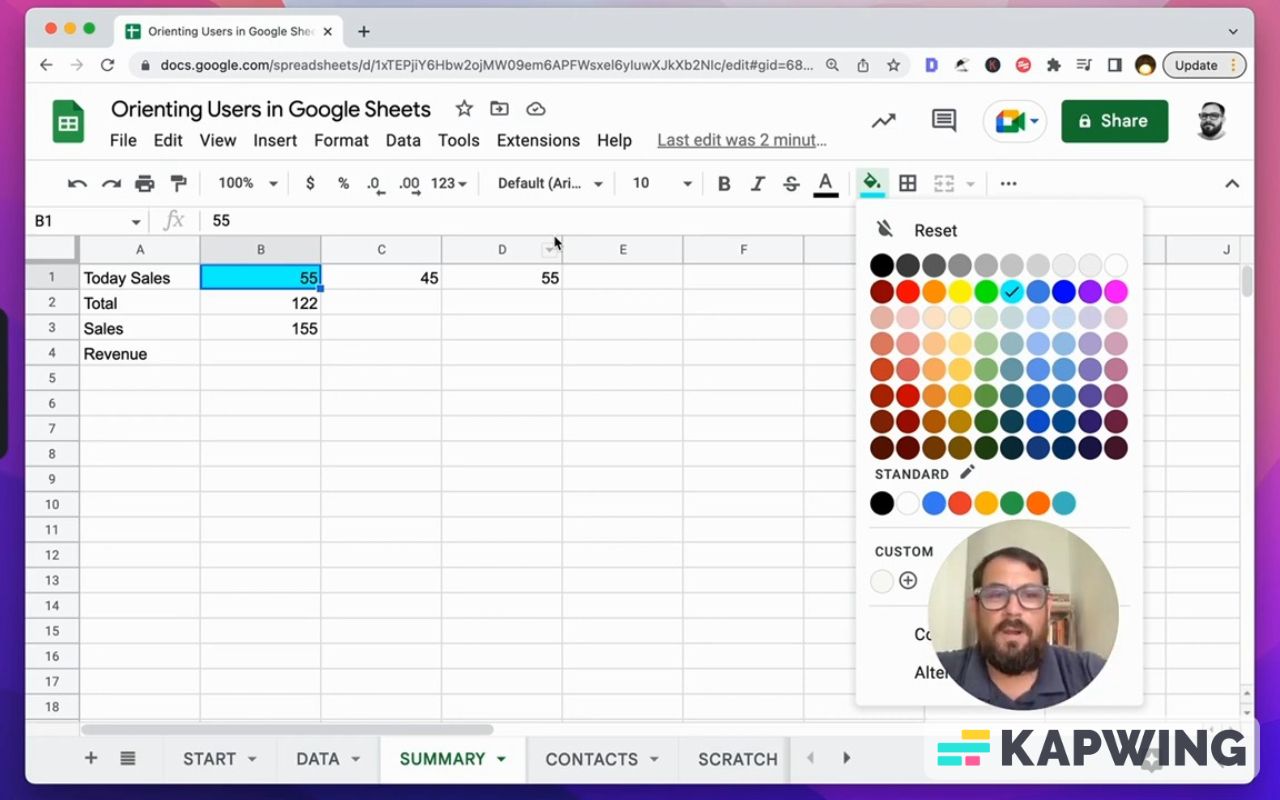
Task: Open the File menu
Action: (x=123, y=141)
